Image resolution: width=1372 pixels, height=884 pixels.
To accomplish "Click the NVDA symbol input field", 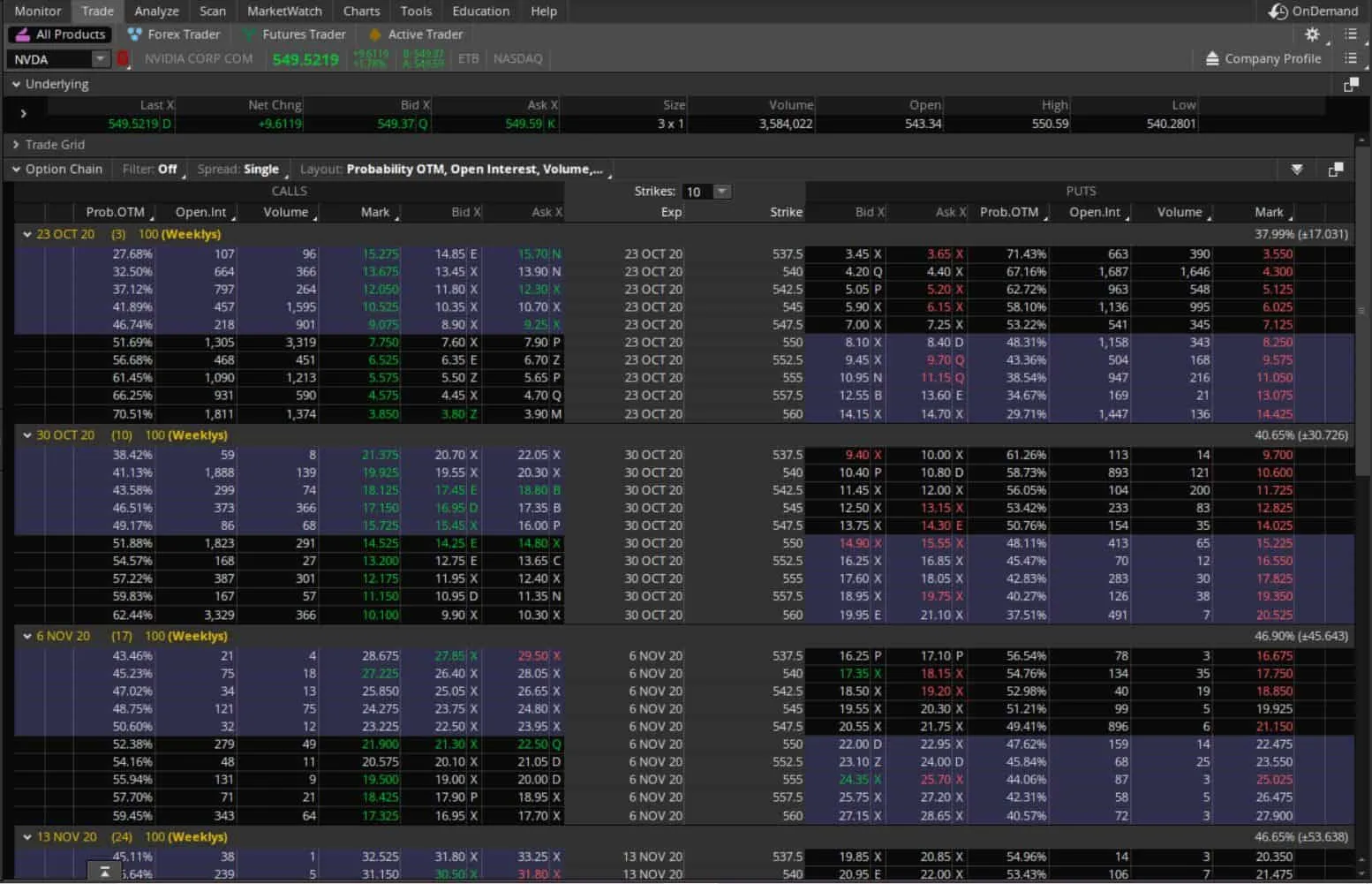I will 49,59.
